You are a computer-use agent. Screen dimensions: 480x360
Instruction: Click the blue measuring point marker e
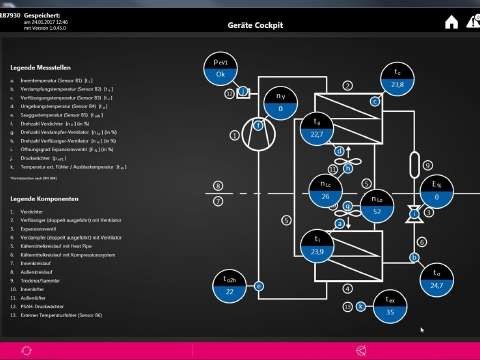coord(259,286)
